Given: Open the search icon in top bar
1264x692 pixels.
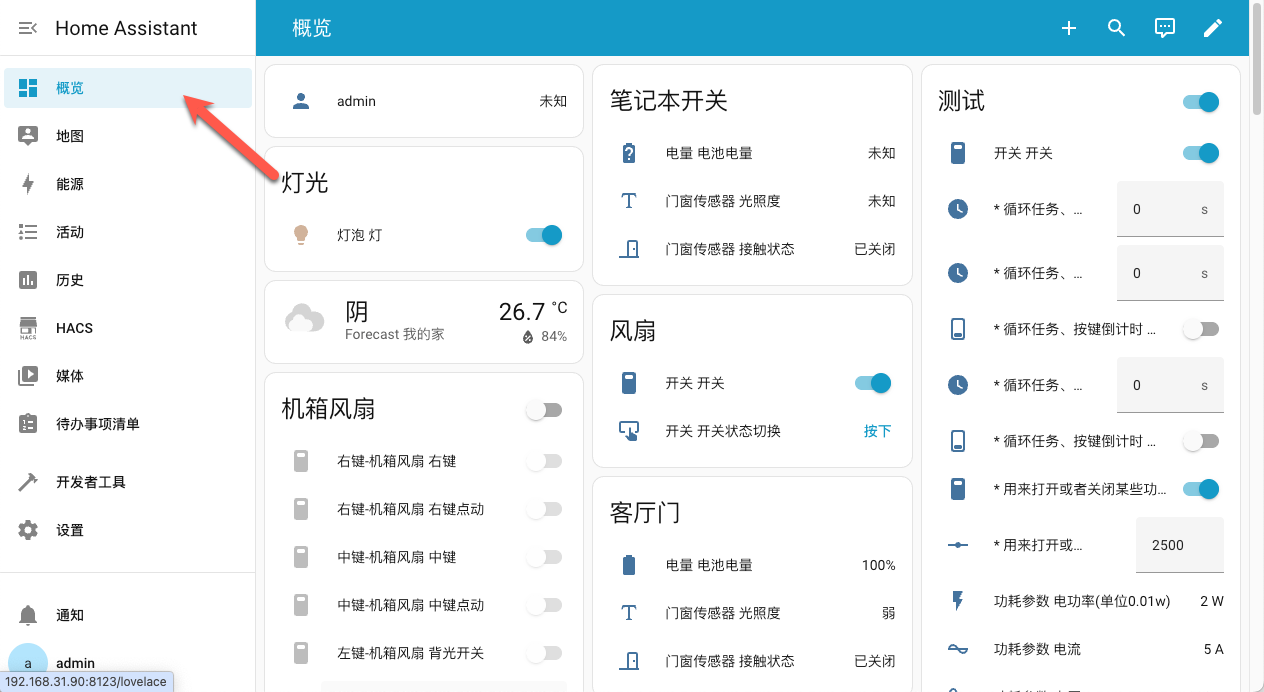Looking at the screenshot, I should pyautogui.click(x=1116, y=28).
